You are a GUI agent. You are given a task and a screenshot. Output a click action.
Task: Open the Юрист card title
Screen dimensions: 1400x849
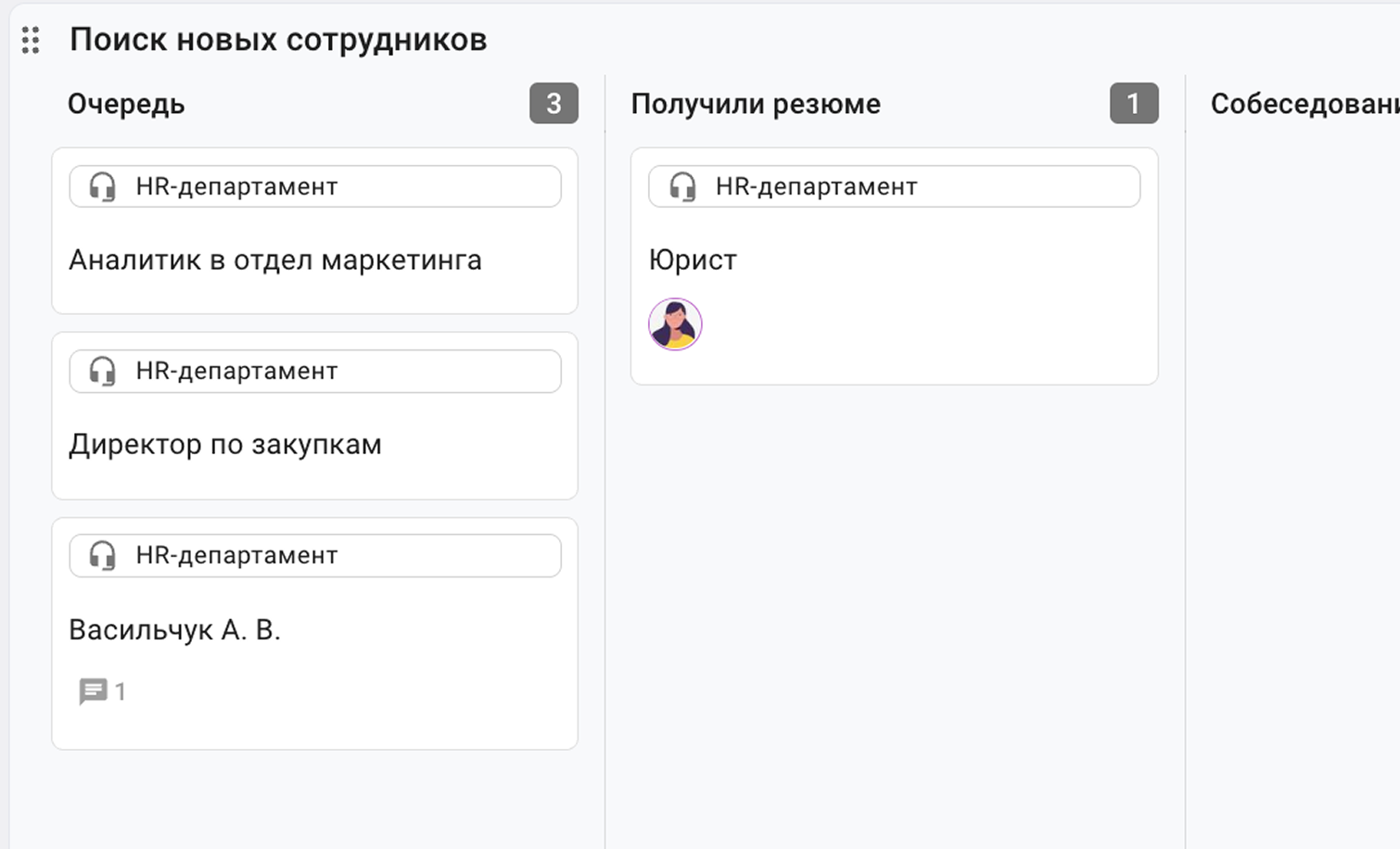coord(693,260)
